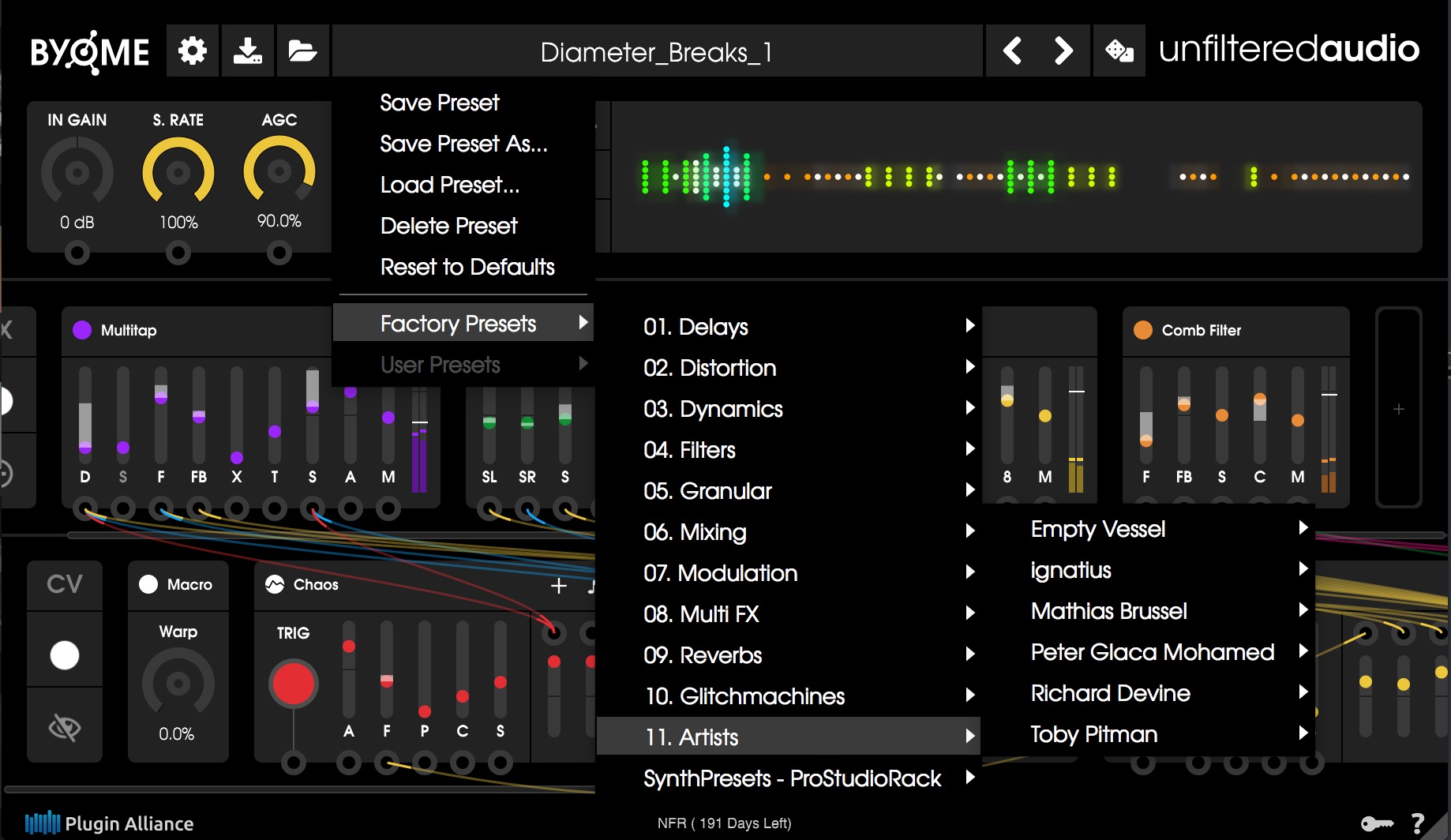The width and height of the screenshot is (1451, 840).
Task: Click the Macro Warp knob
Action: pos(178,683)
